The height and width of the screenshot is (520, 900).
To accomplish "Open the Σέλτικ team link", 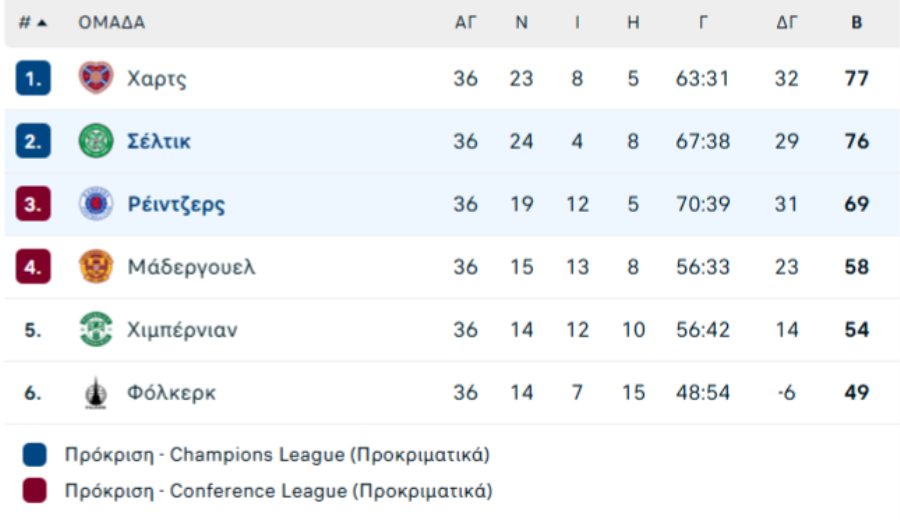I will point(159,141).
